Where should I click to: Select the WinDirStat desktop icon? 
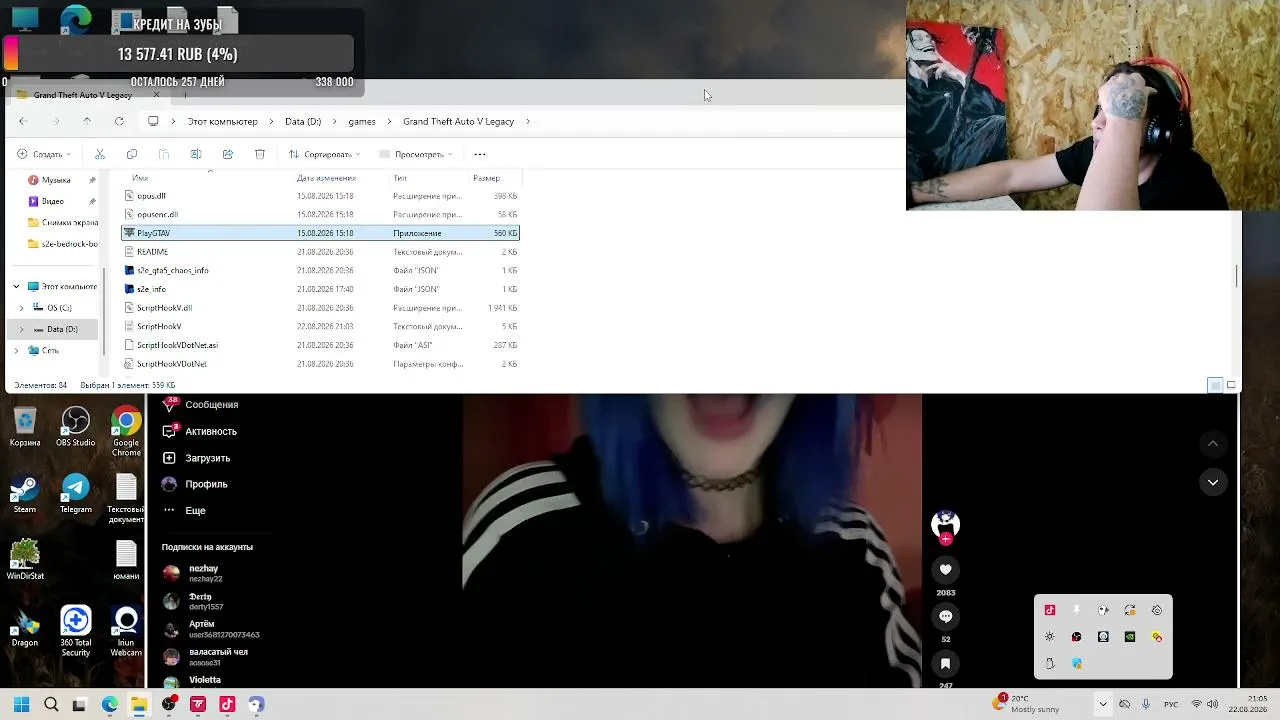click(25, 560)
